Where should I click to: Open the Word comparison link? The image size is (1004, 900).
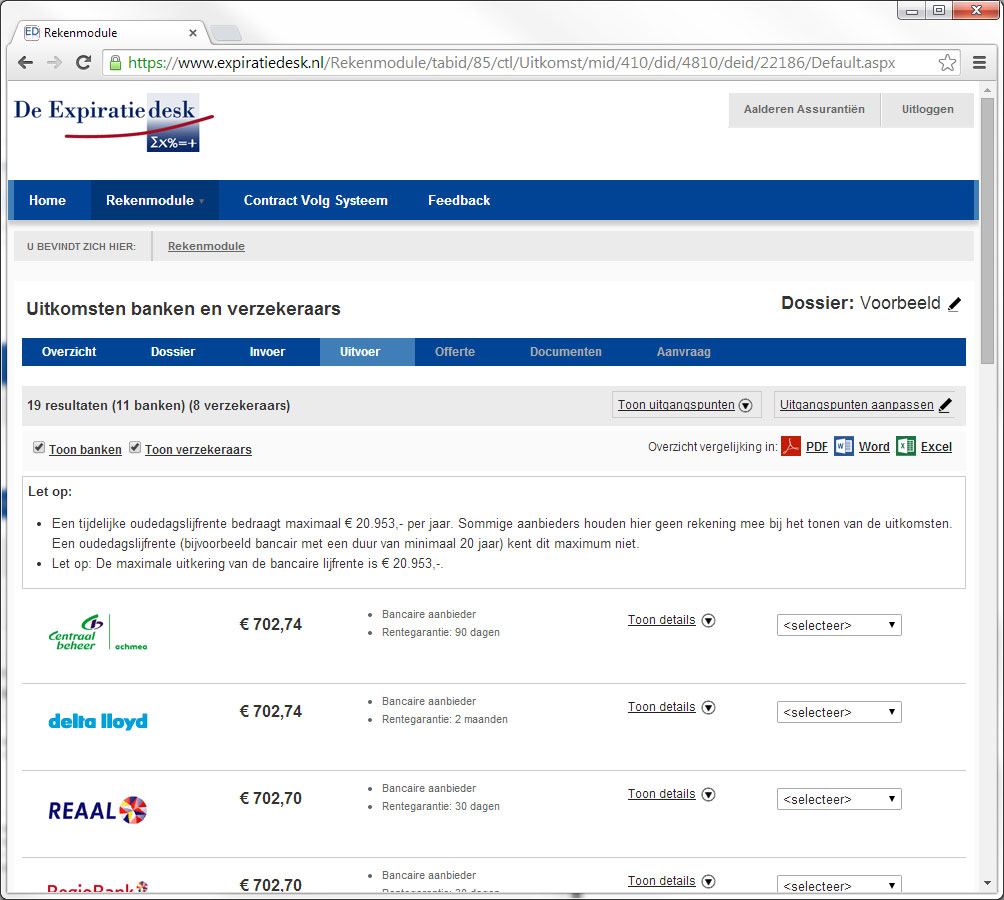pos(874,447)
